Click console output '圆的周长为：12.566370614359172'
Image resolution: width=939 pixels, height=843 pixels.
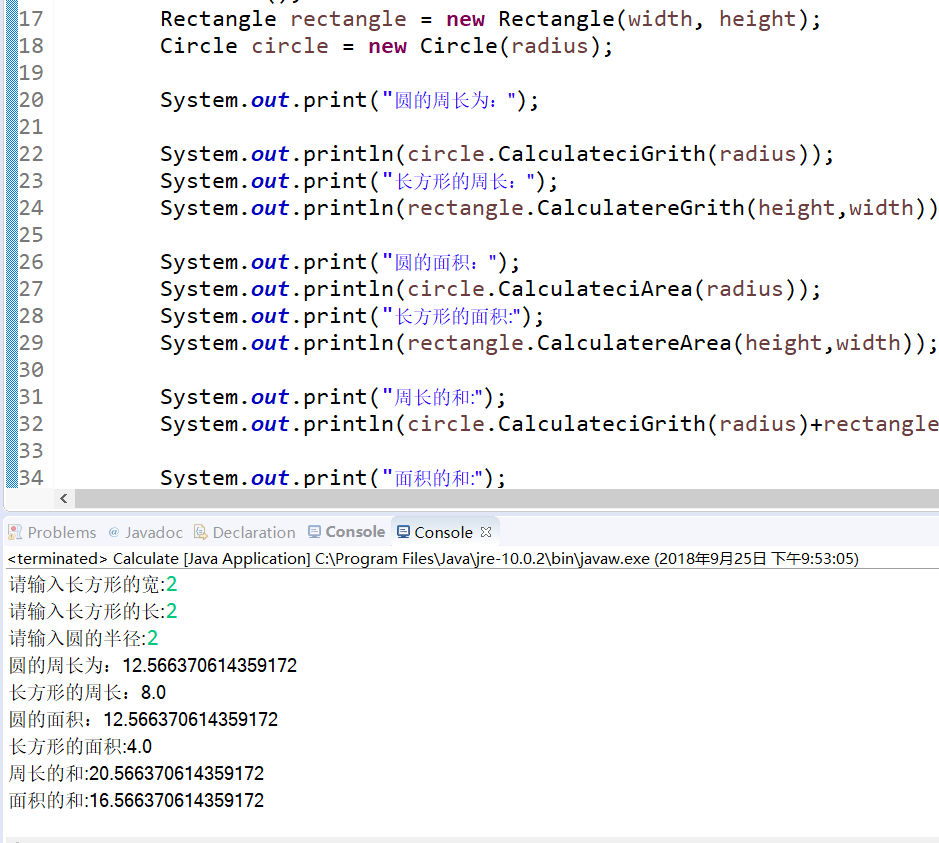(x=153, y=665)
